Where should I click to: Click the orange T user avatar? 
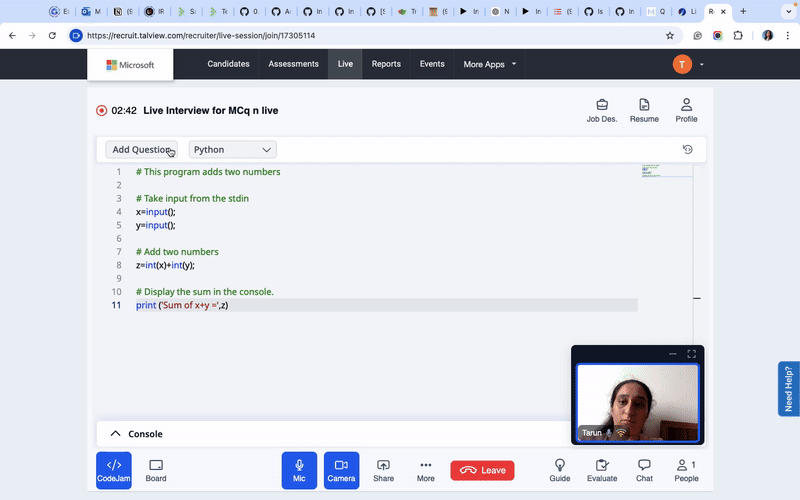coord(682,64)
